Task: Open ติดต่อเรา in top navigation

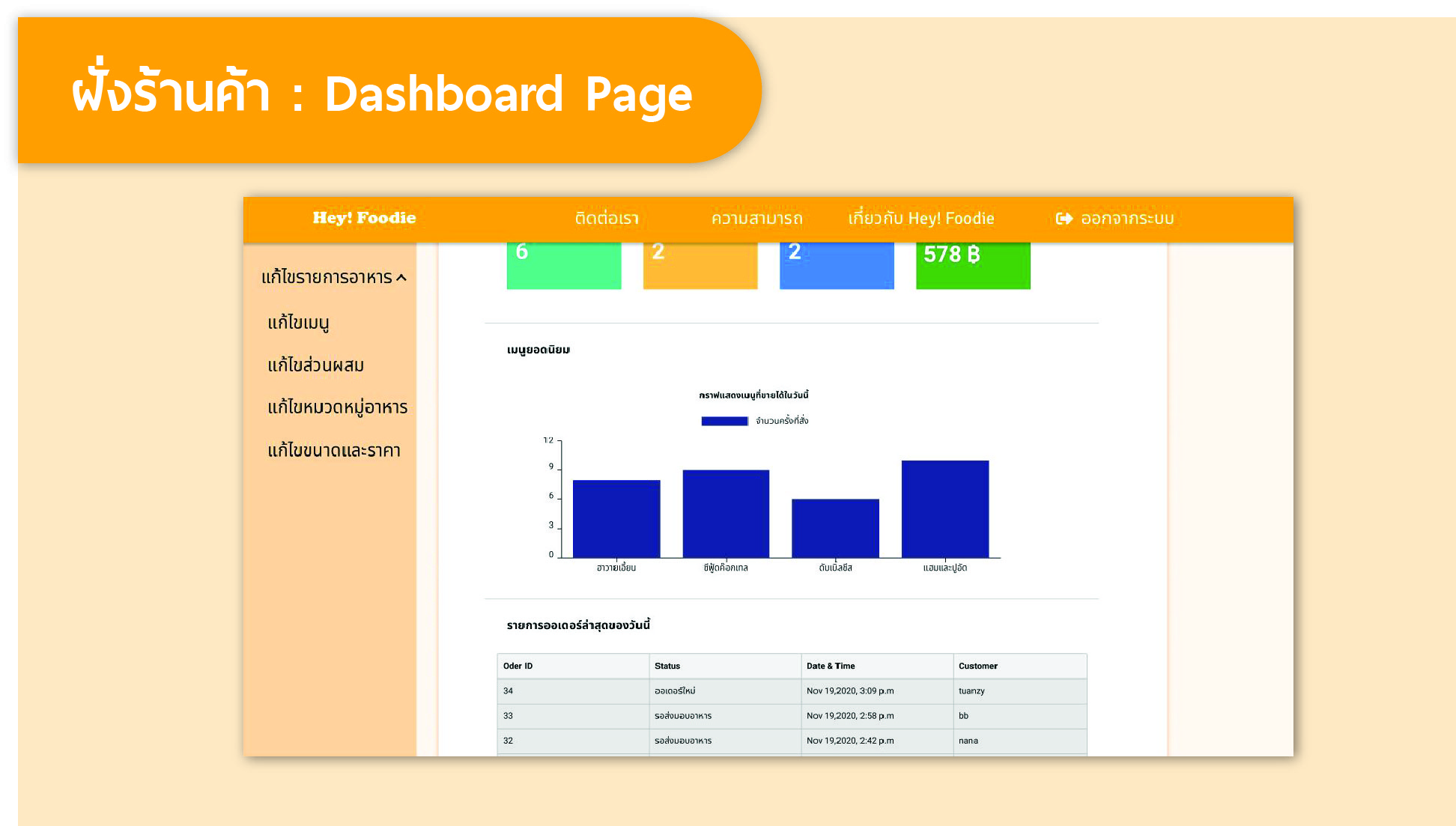Action: (606, 219)
